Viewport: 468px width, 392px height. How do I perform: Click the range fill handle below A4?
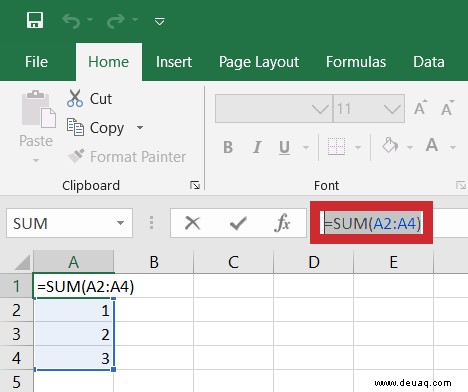click(114, 369)
